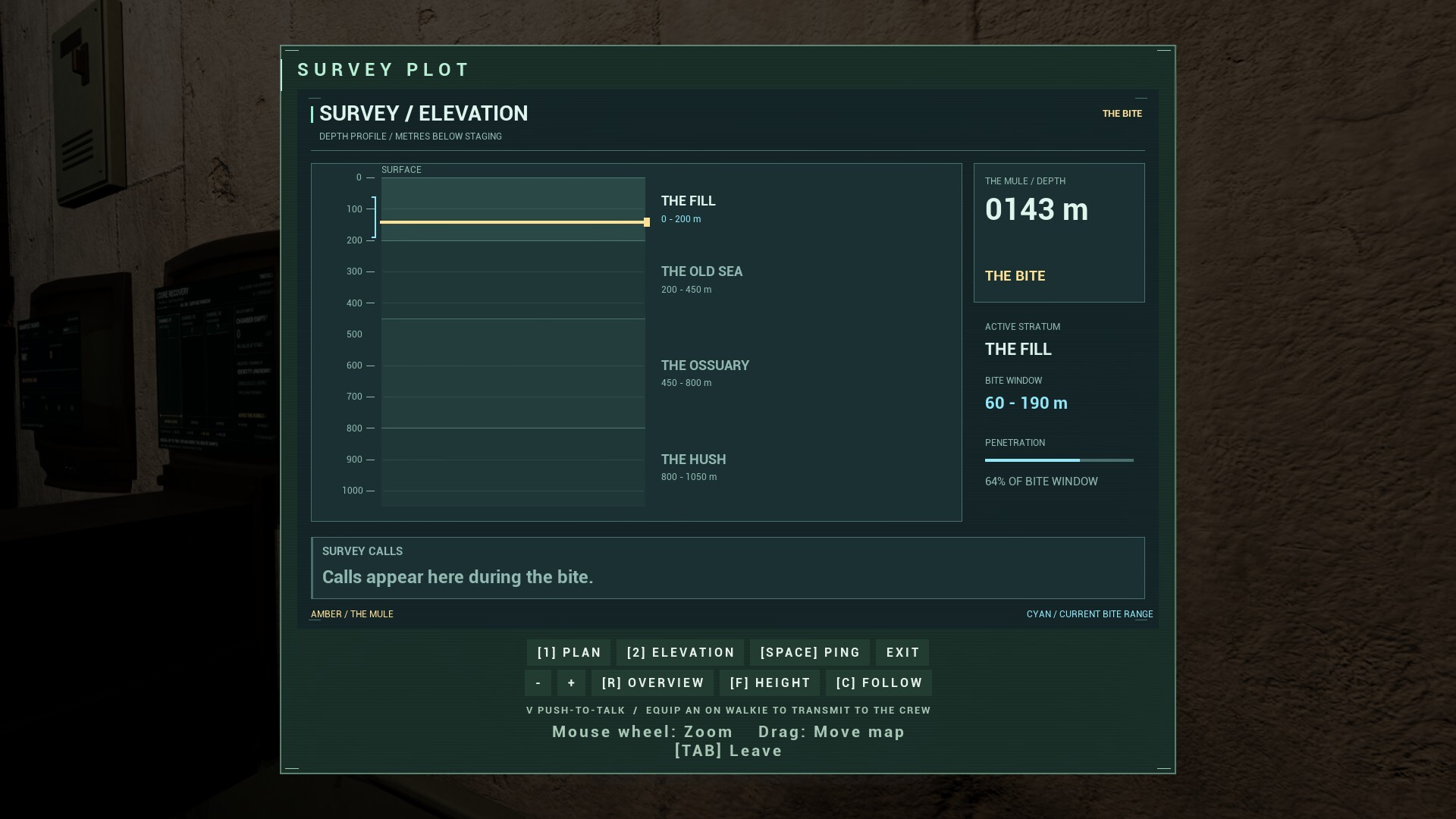Click the SURVEY / ELEVATION heading

423,114
